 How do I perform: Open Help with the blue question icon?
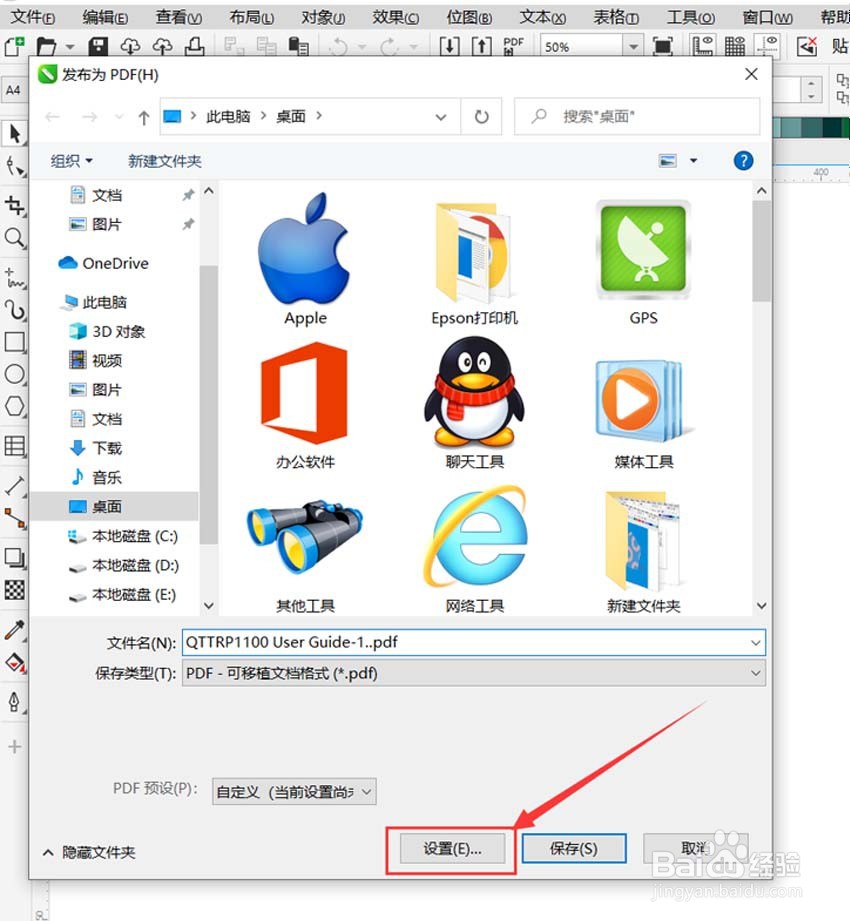[x=743, y=160]
